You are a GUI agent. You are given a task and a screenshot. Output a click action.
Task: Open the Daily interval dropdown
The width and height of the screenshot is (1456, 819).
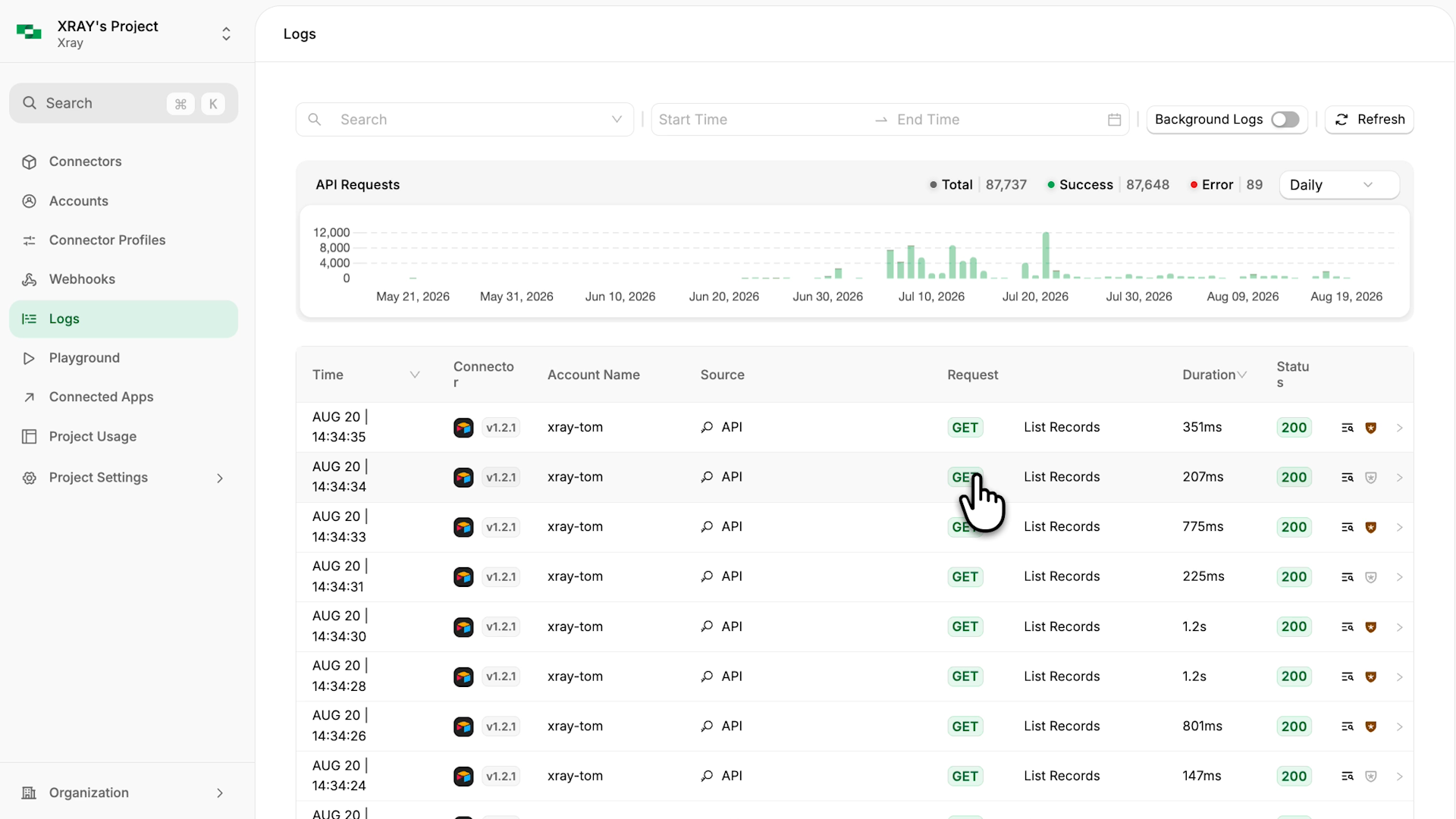point(1339,185)
